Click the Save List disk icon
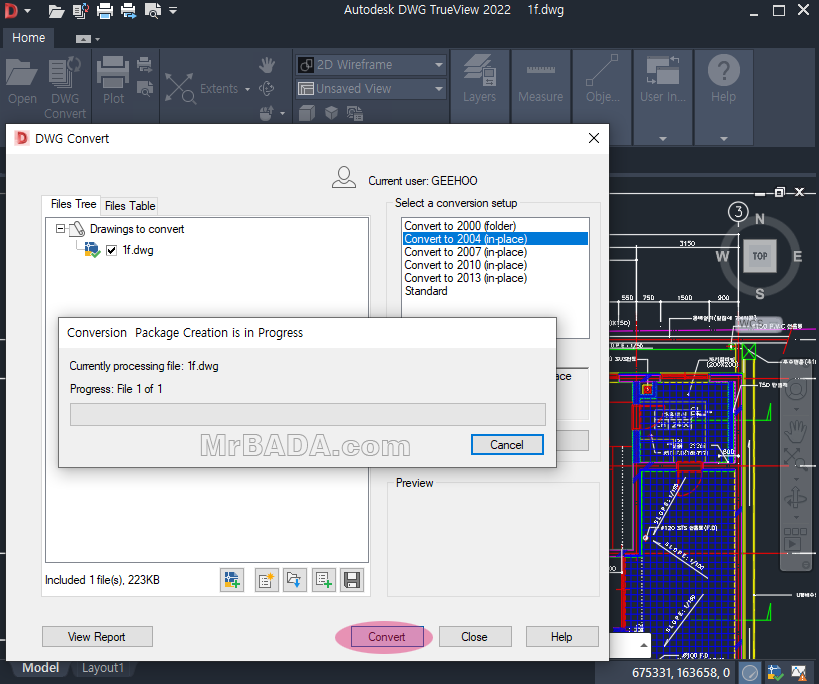The image size is (819, 684). coord(352,580)
